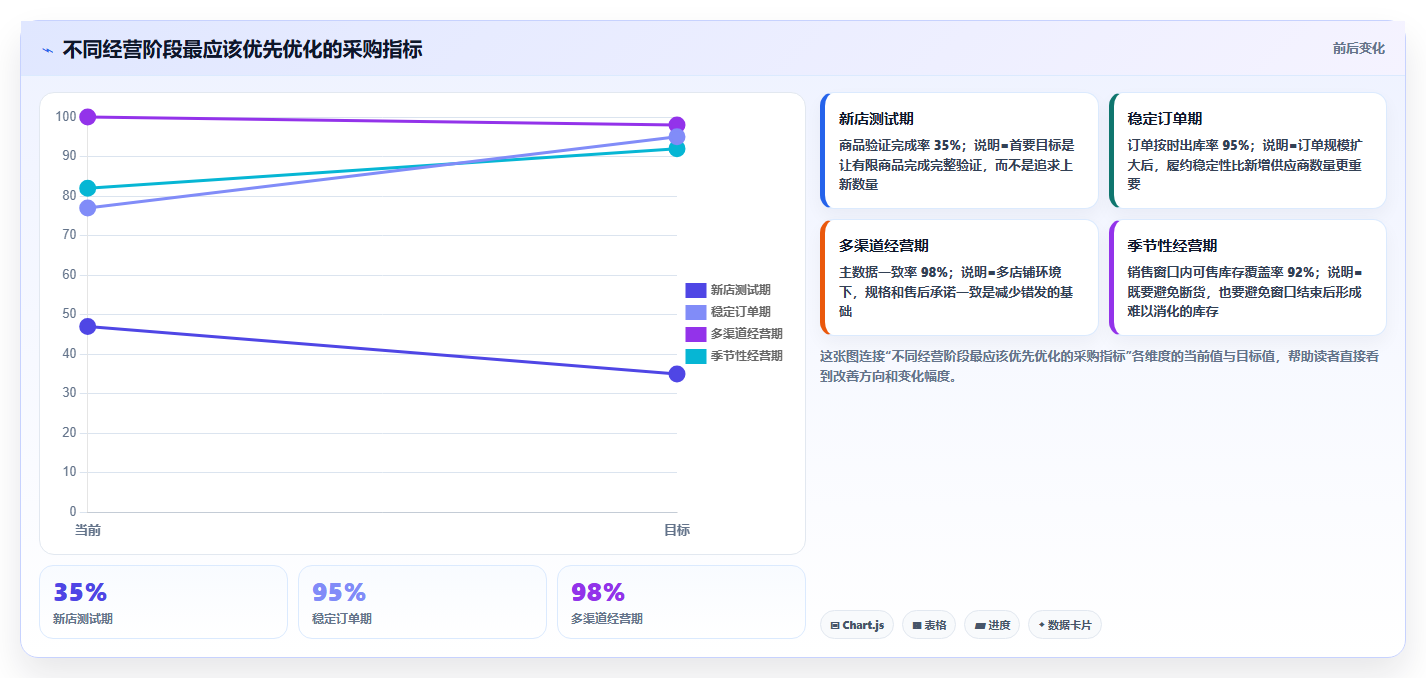
Task: Click 多渠道经营期 data point at 目标 (98)
Action: 677,125
